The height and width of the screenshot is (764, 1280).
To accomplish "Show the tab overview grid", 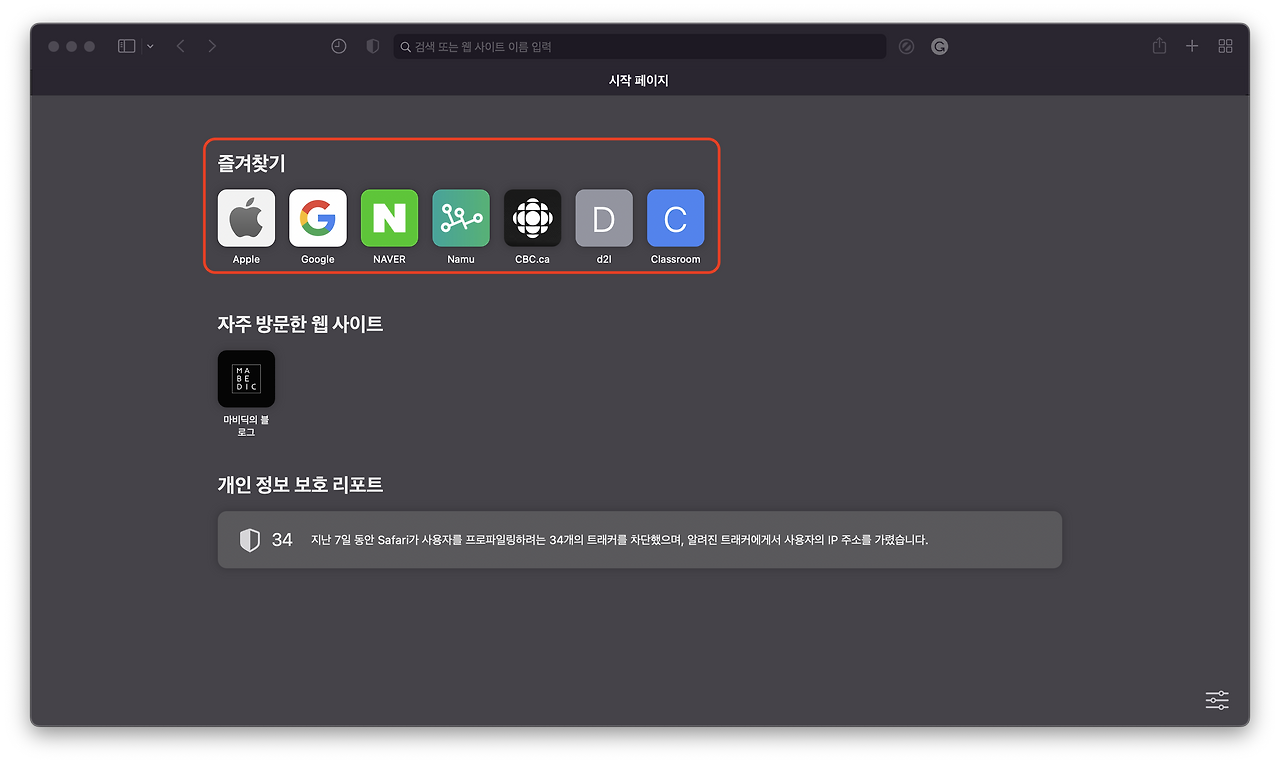I will coord(1225,46).
